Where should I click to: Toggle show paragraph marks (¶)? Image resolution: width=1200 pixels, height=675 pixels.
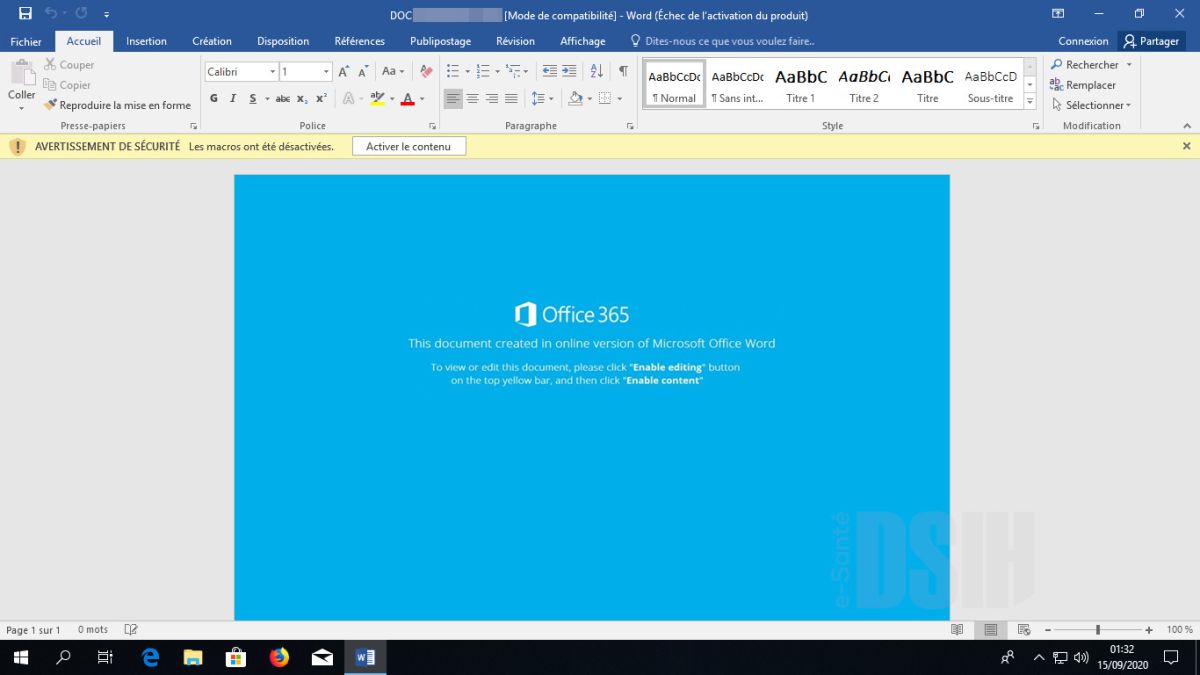pyautogui.click(x=623, y=71)
